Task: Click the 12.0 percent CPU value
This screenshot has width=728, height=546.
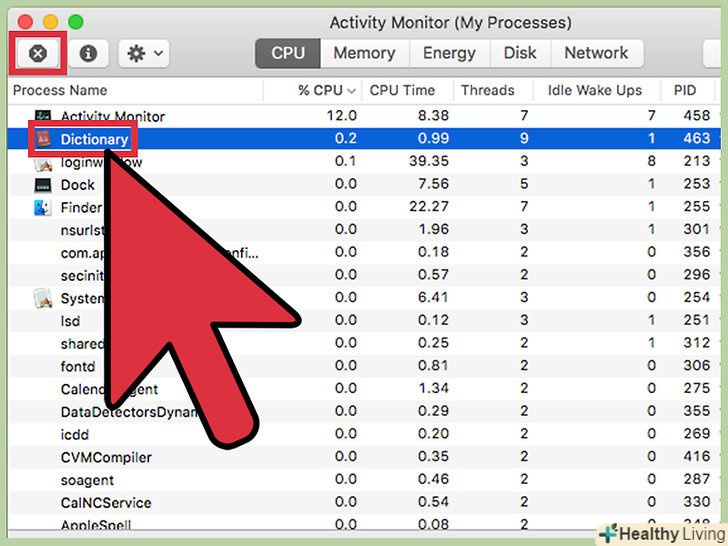Action: pos(342,116)
